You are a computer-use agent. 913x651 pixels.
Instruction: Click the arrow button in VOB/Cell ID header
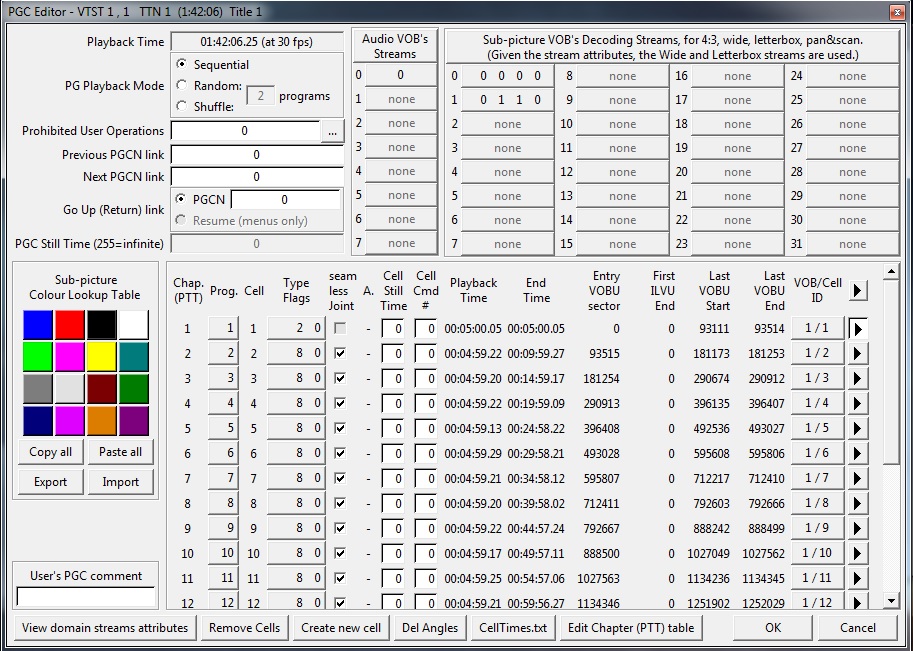[x=857, y=291]
